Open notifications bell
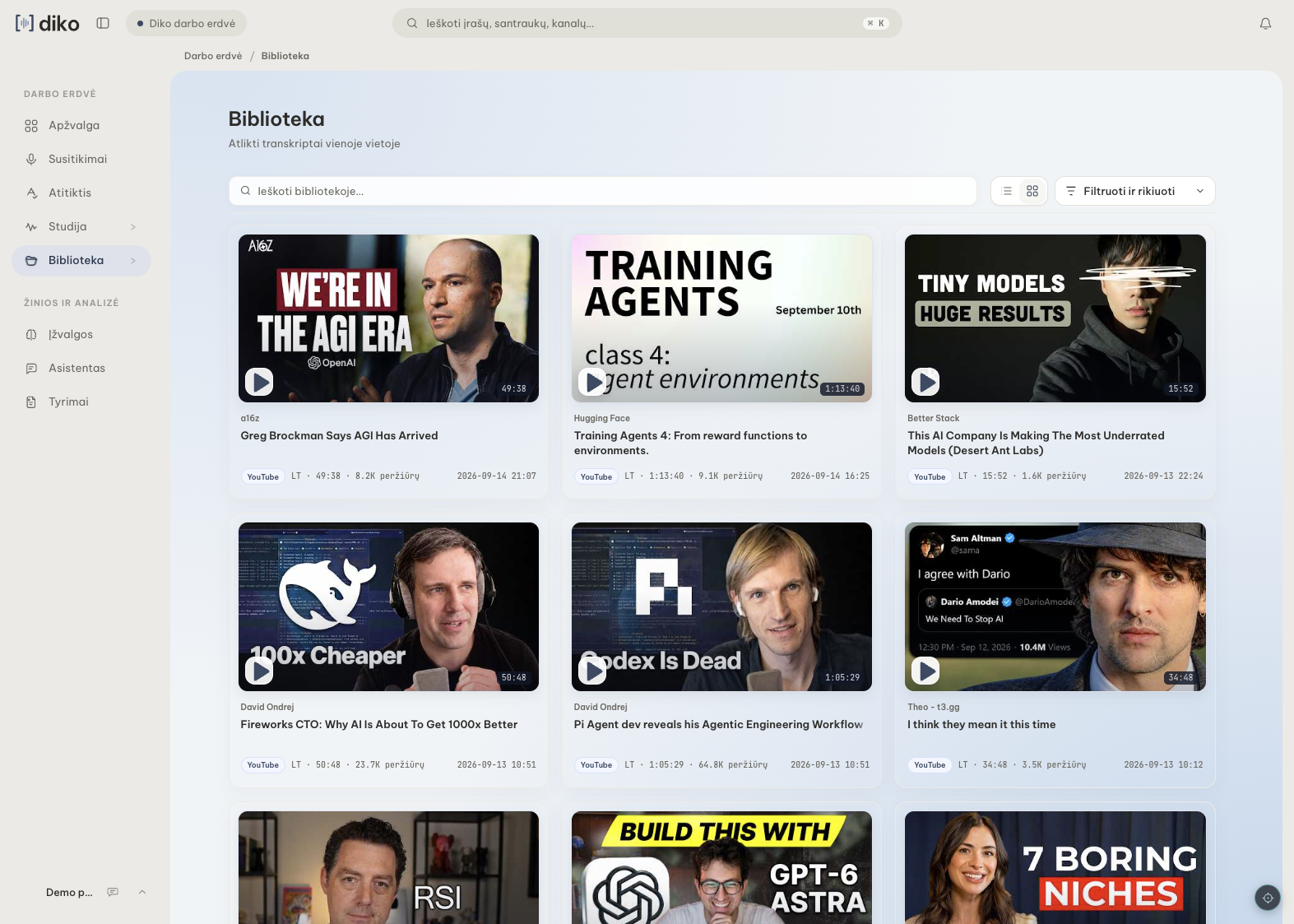Viewport: 1294px width, 924px height. coord(1265,23)
